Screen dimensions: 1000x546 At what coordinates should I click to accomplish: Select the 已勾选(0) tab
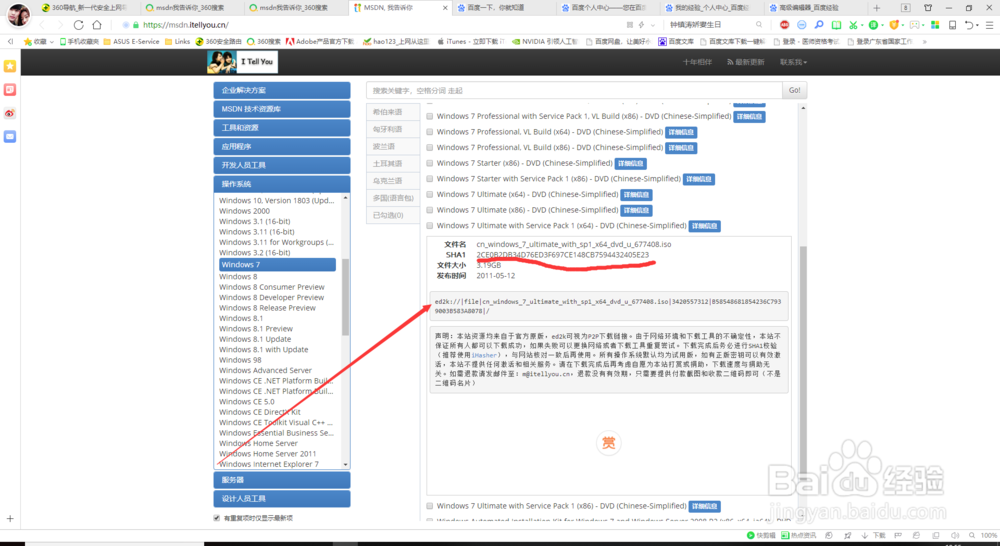pyautogui.click(x=393, y=215)
